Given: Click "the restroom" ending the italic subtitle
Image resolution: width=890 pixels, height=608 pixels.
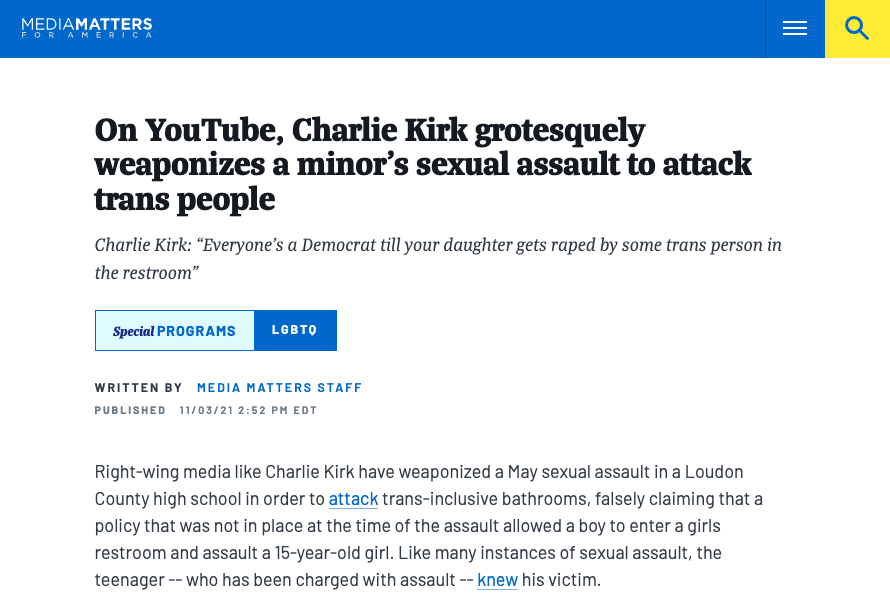Looking at the screenshot, I should click(147, 272).
